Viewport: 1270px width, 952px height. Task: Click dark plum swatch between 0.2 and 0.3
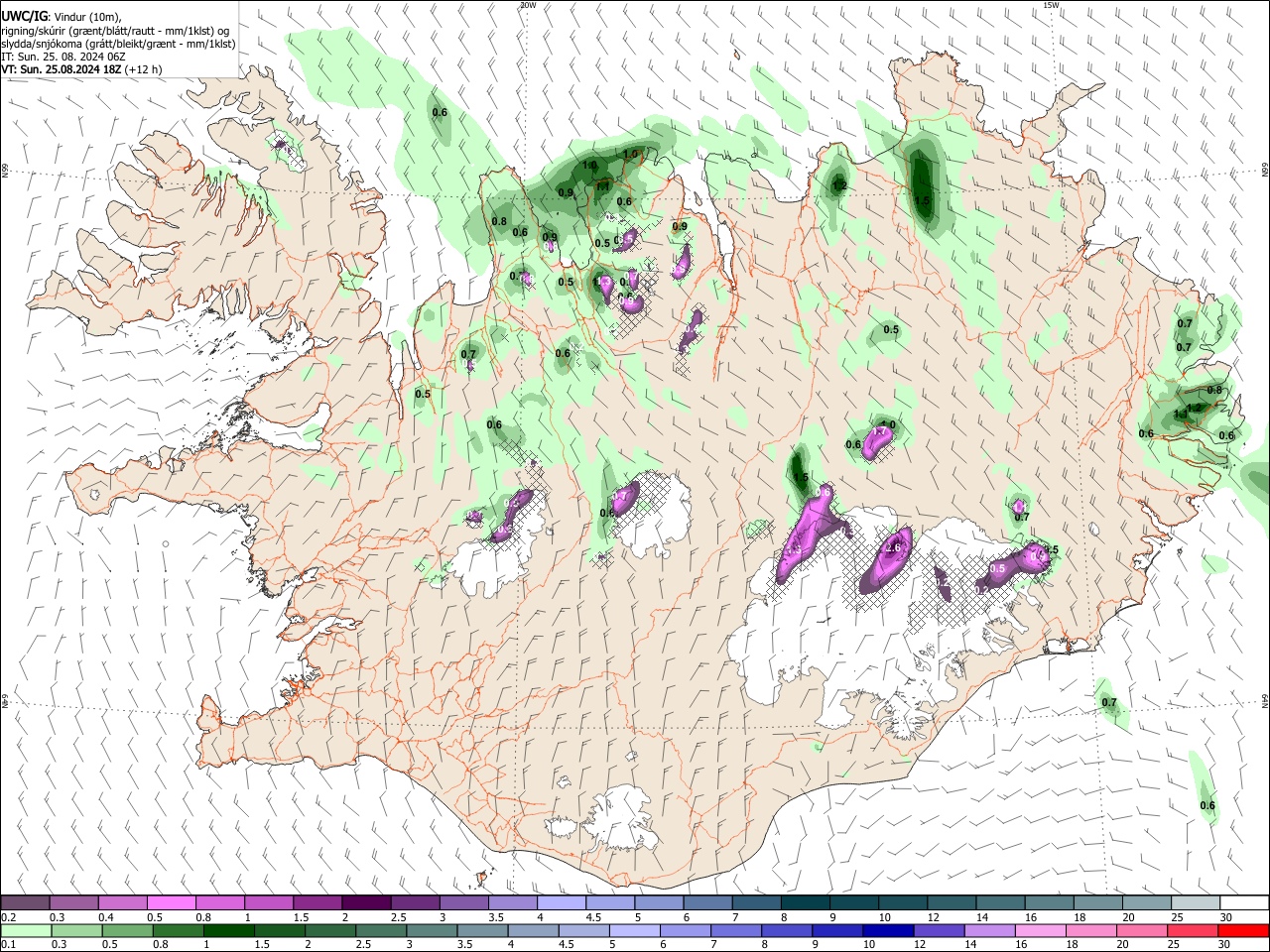coord(26,902)
